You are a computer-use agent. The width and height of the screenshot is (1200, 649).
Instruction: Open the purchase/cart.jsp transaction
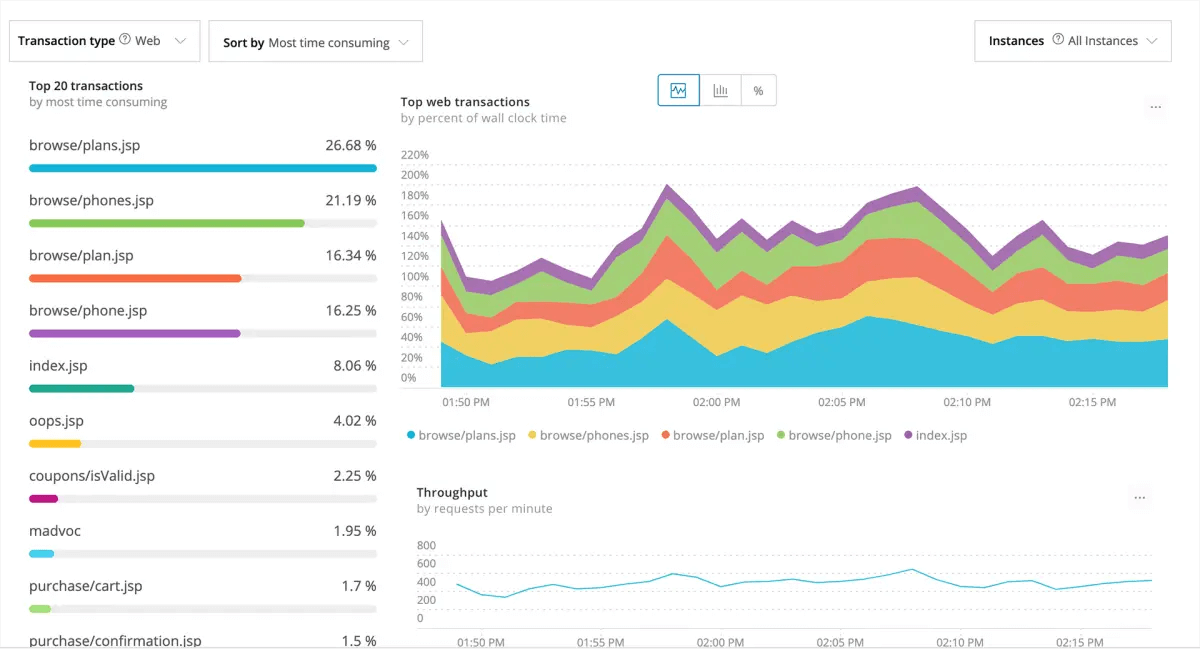click(84, 585)
